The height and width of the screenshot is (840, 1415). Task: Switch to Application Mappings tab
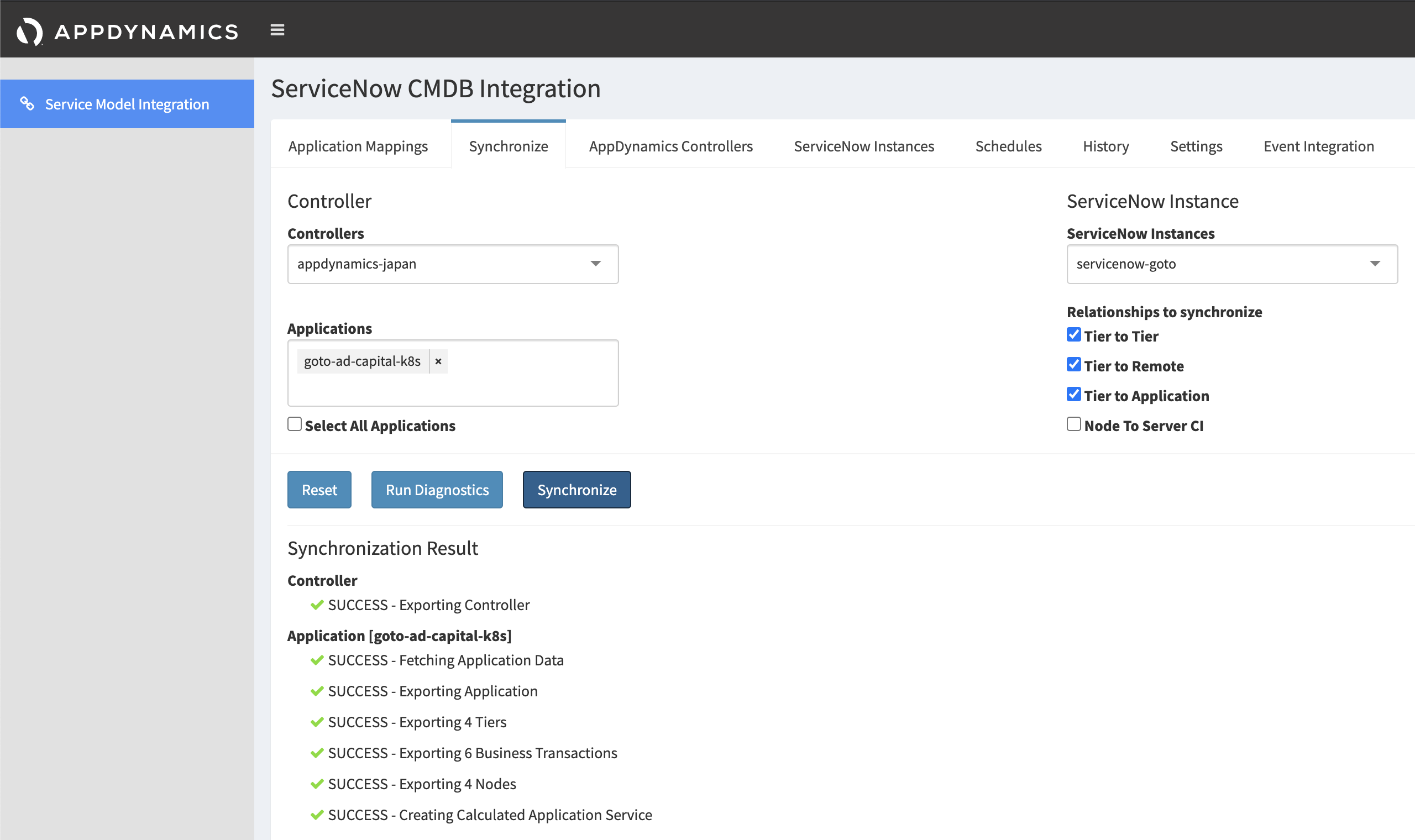point(358,146)
